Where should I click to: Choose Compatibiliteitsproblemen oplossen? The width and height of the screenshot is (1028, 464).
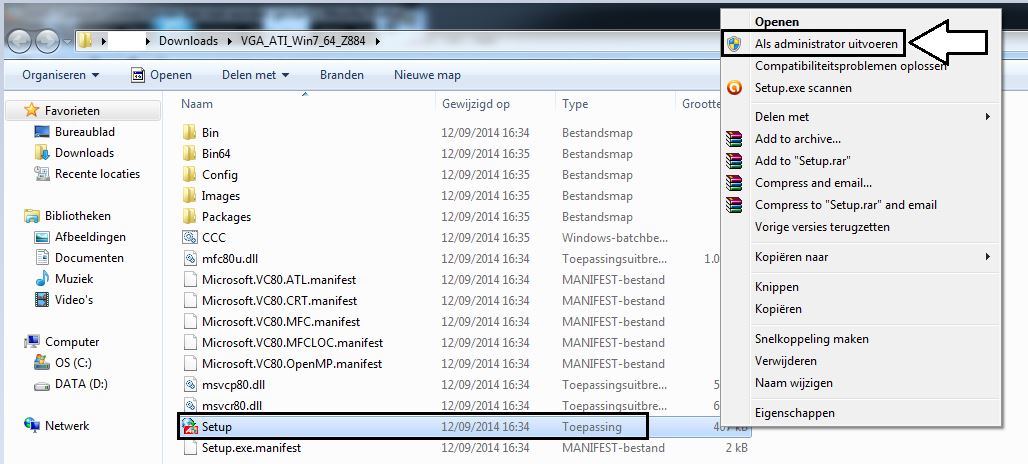pos(850,66)
